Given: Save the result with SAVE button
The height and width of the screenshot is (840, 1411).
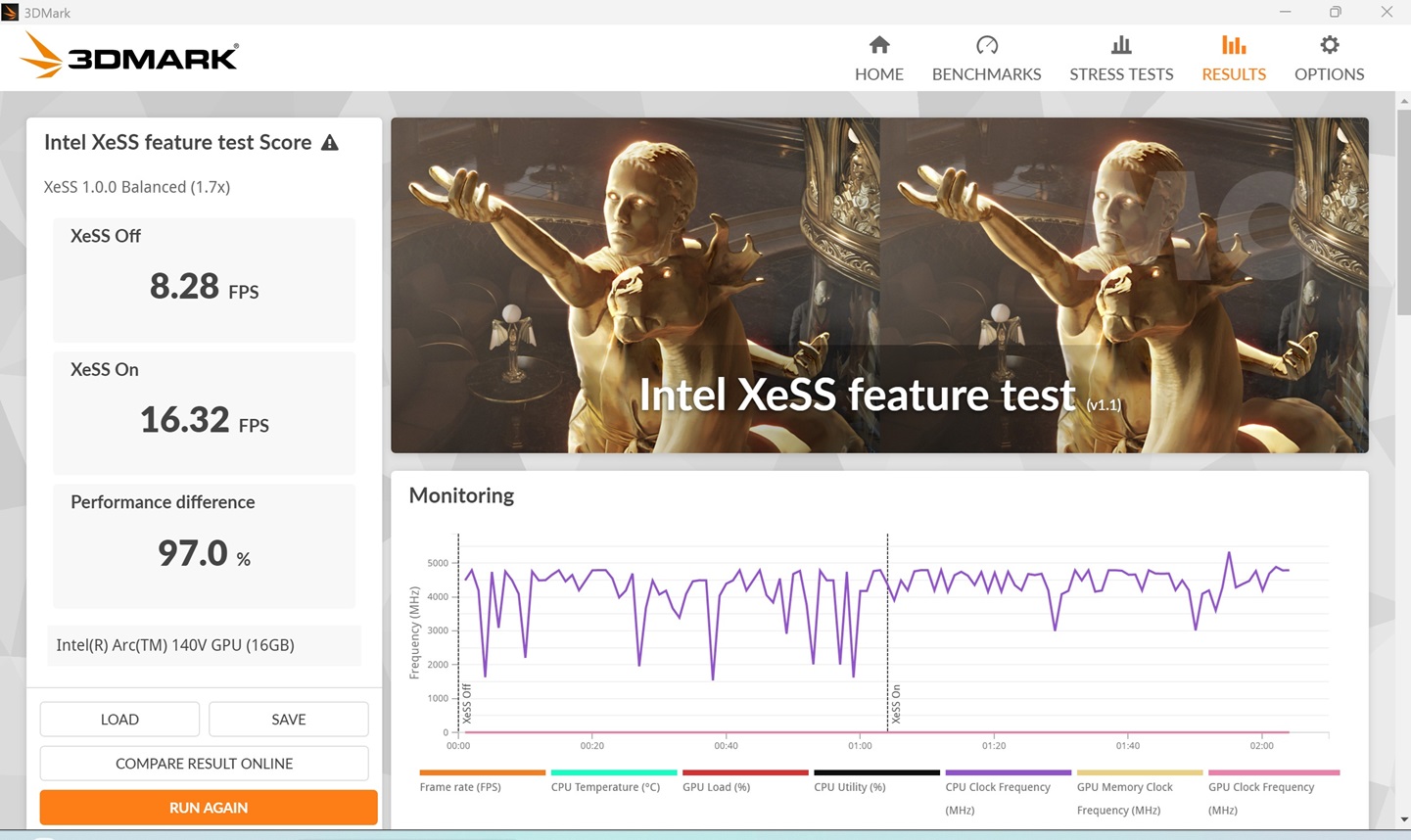Looking at the screenshot, I should click(x=288, y=720).
